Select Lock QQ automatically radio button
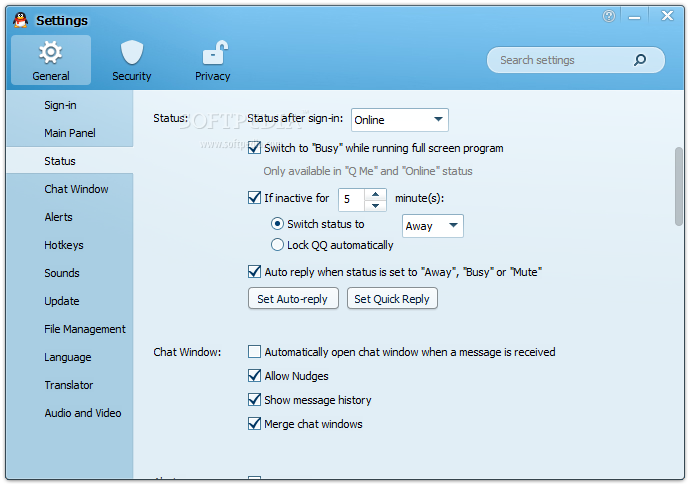Screen dimensions: 690x485 (277, 245)
